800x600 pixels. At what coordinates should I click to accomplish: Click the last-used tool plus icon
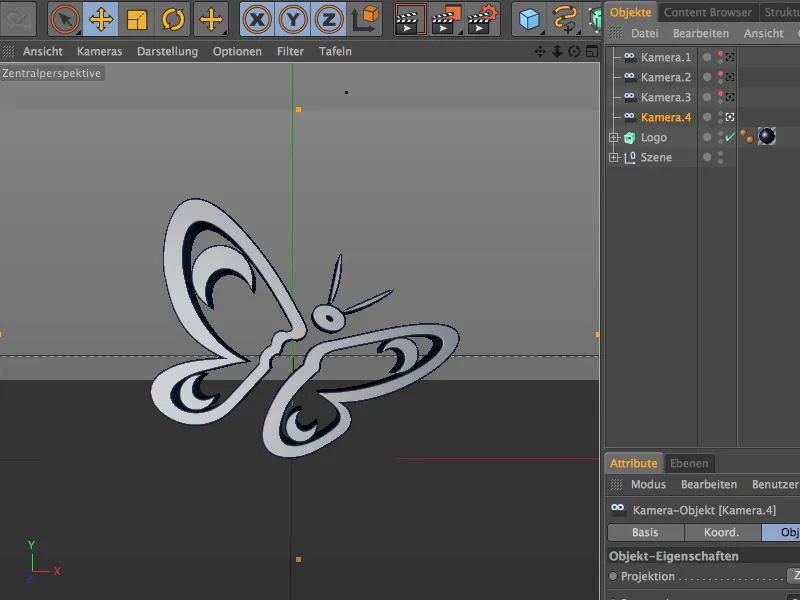(211, 19)
